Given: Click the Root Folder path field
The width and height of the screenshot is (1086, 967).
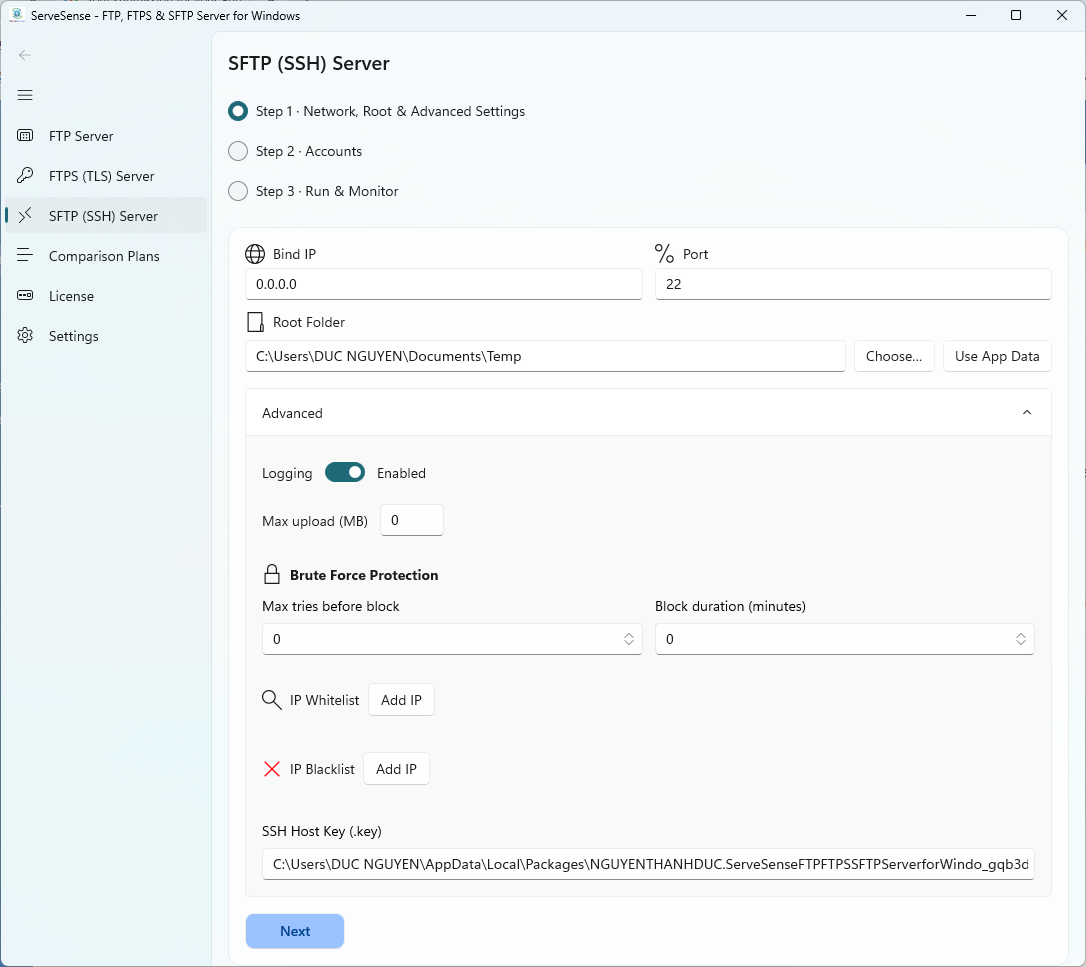Looking at the screenshot, I should pyautogui.click(x=545, y=356).
